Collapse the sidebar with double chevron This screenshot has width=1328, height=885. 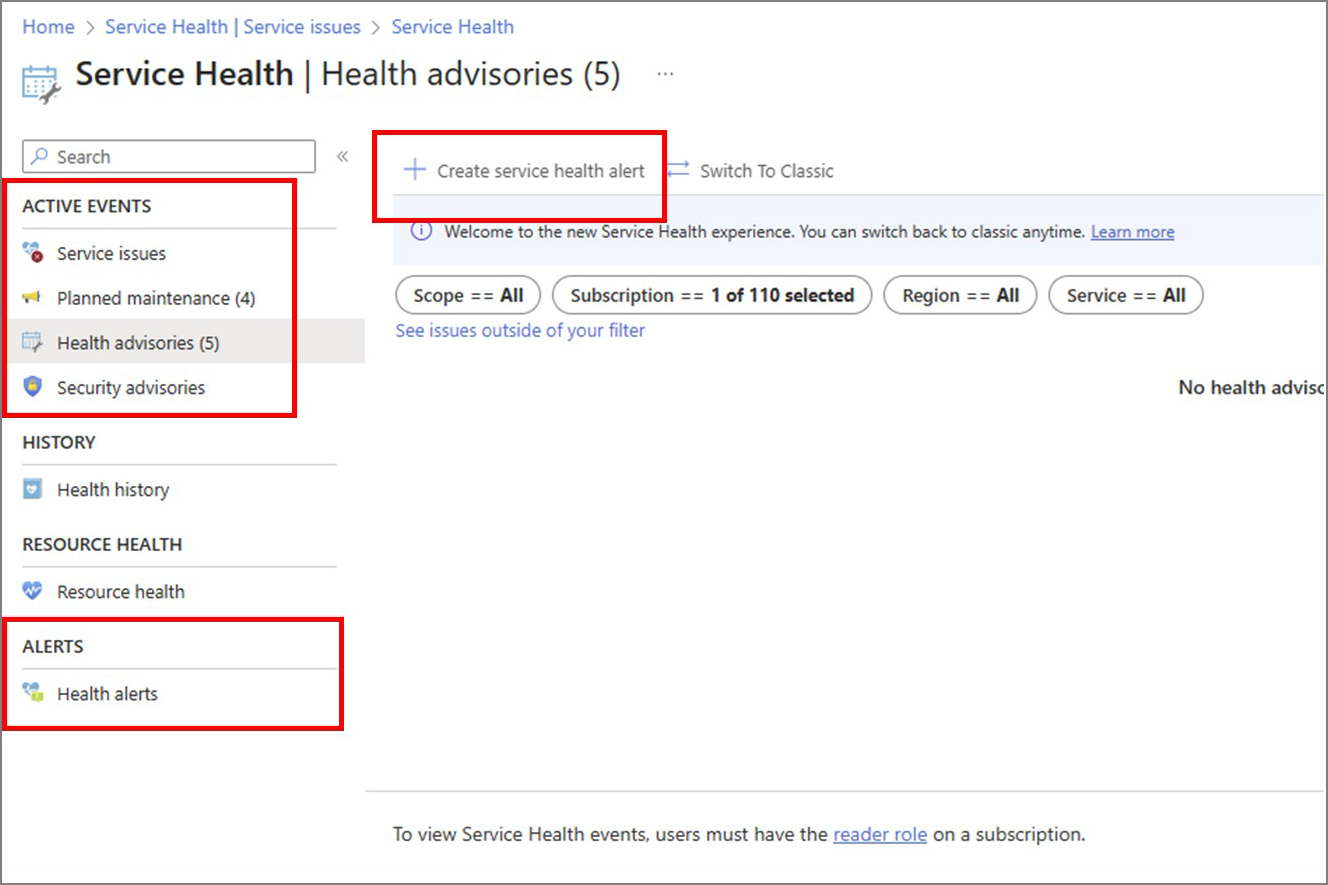[x=342, y=156]
